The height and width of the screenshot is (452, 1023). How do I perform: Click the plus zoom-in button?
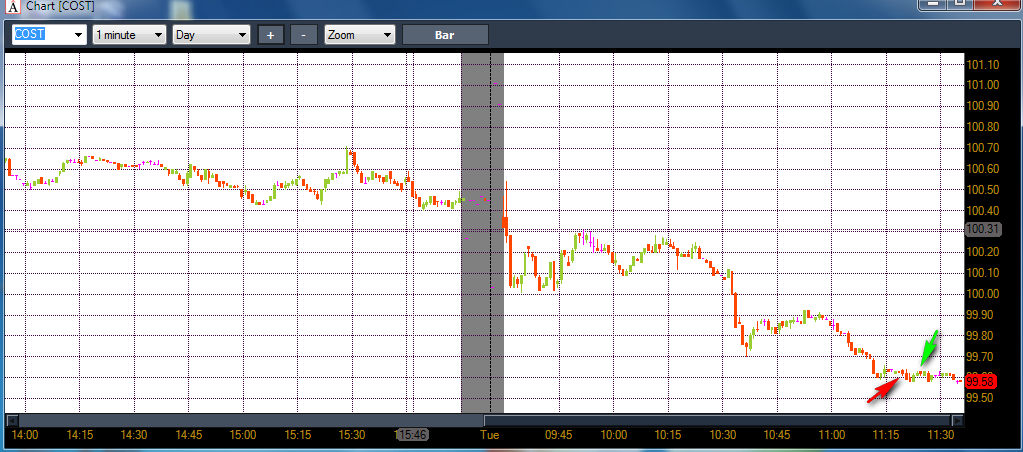click(271, 35)
